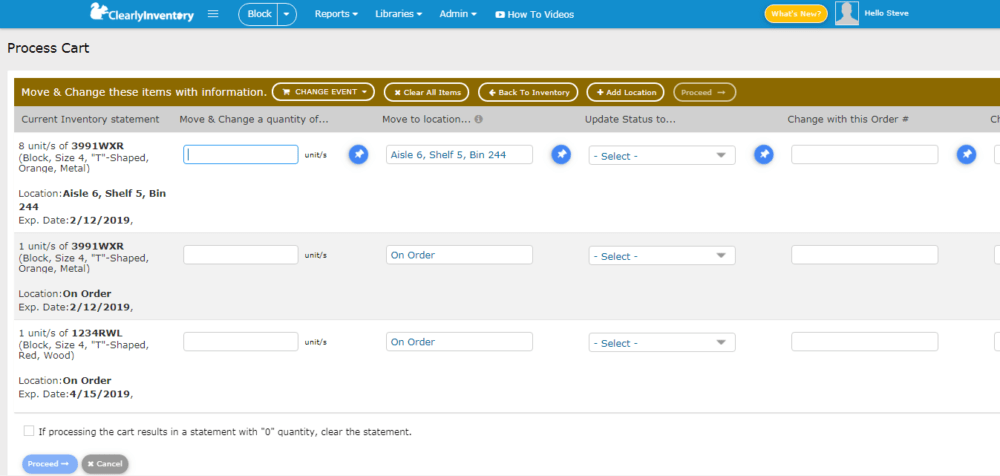This screenshot has height=476, width=1000.
Task: Focus quantity field for Aisle 6 row
Action: click(240, 154)
